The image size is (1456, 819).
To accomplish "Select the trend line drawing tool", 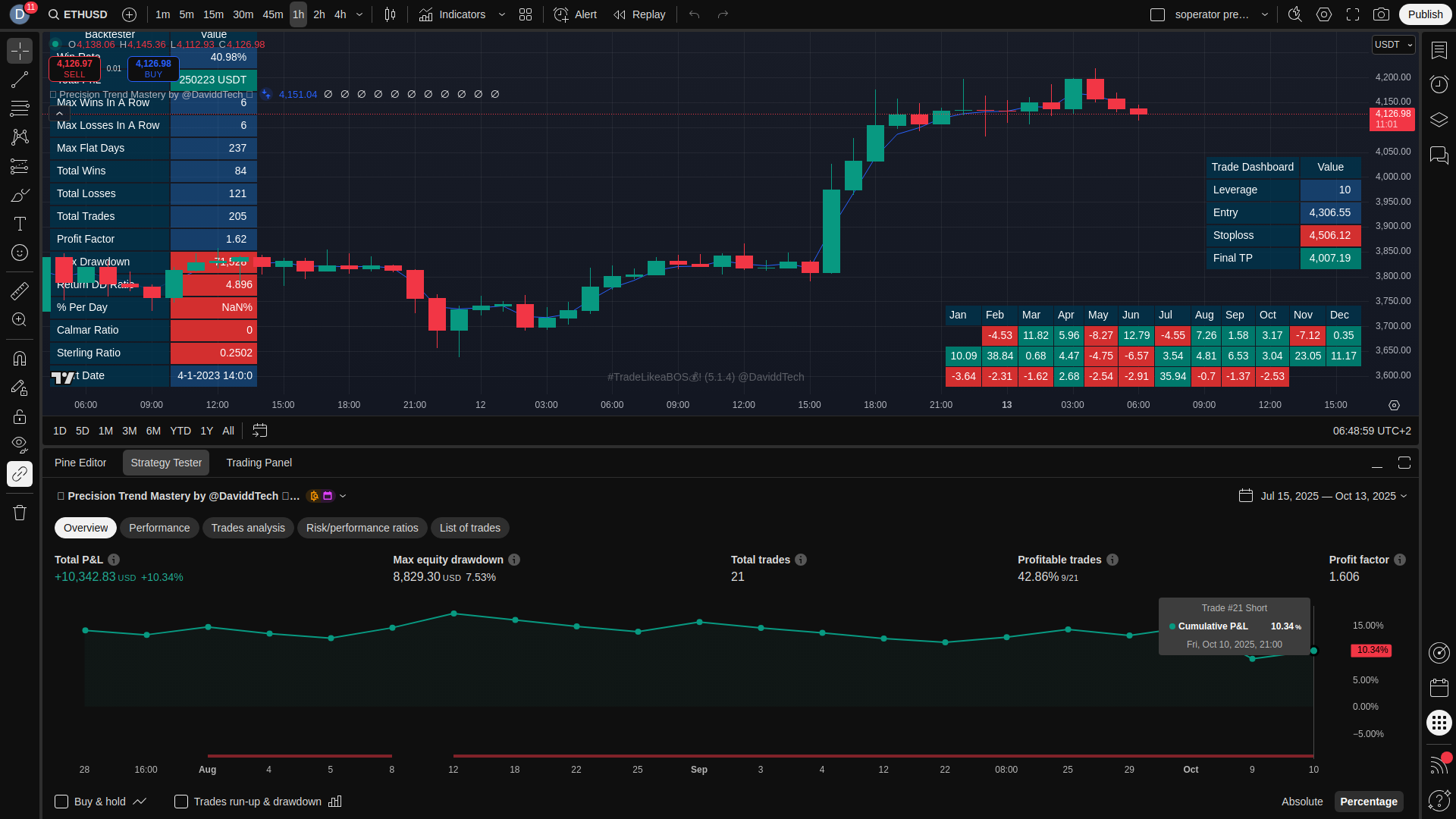I will [x=20, y=80].
